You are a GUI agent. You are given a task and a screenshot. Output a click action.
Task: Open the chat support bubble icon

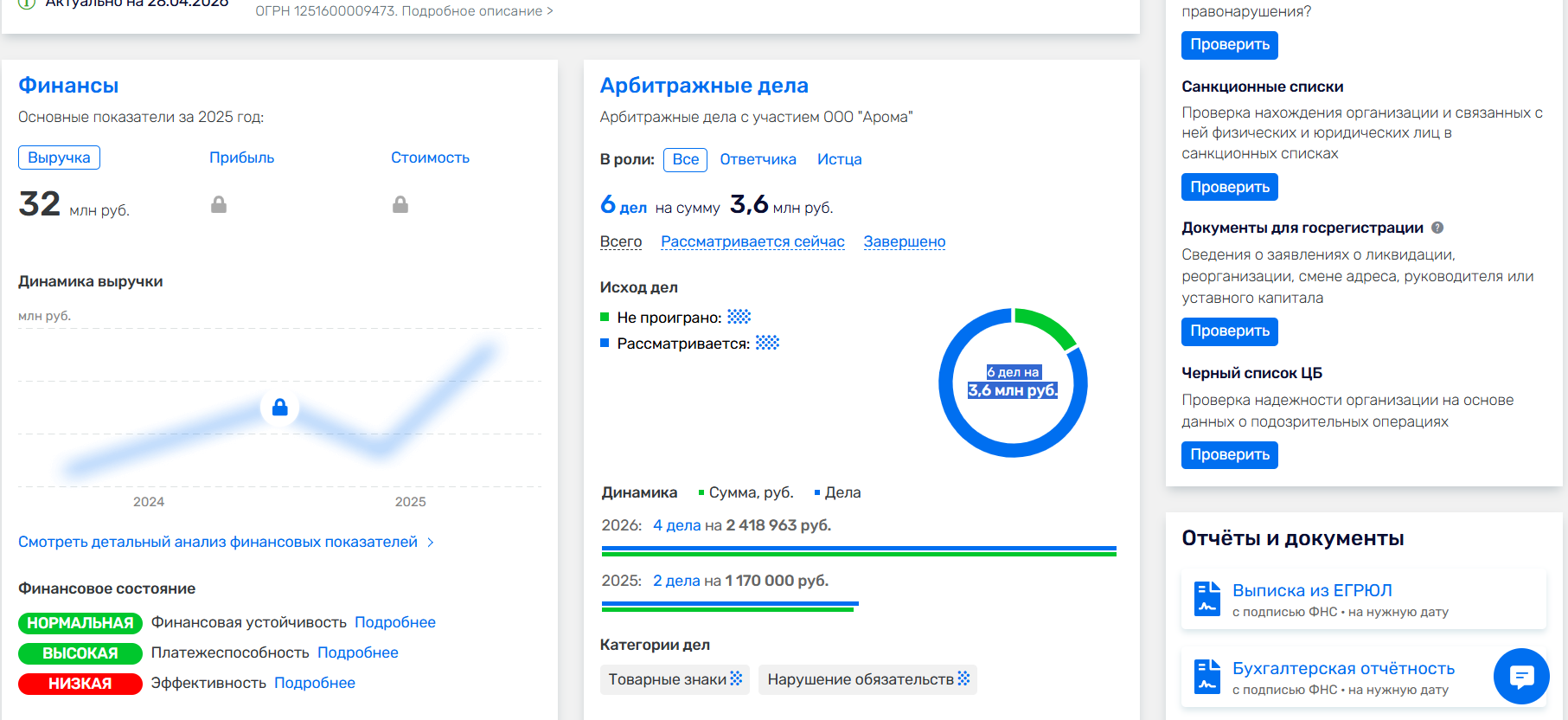click(x=1520, y=676)
